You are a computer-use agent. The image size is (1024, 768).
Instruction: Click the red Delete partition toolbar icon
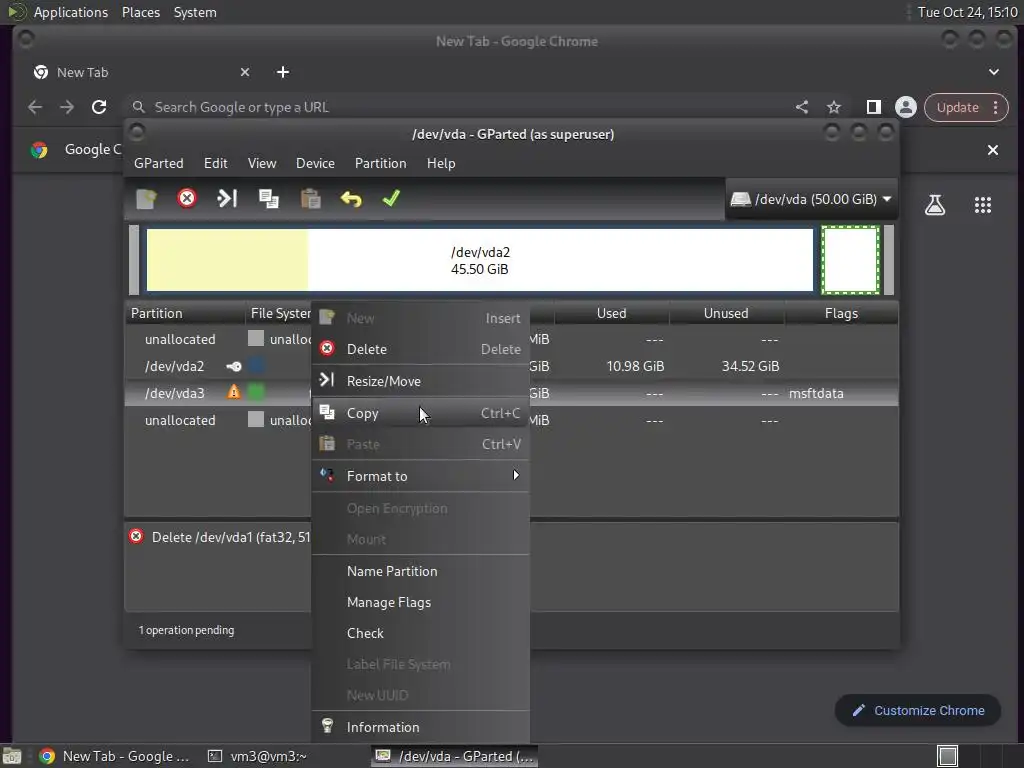187,198
